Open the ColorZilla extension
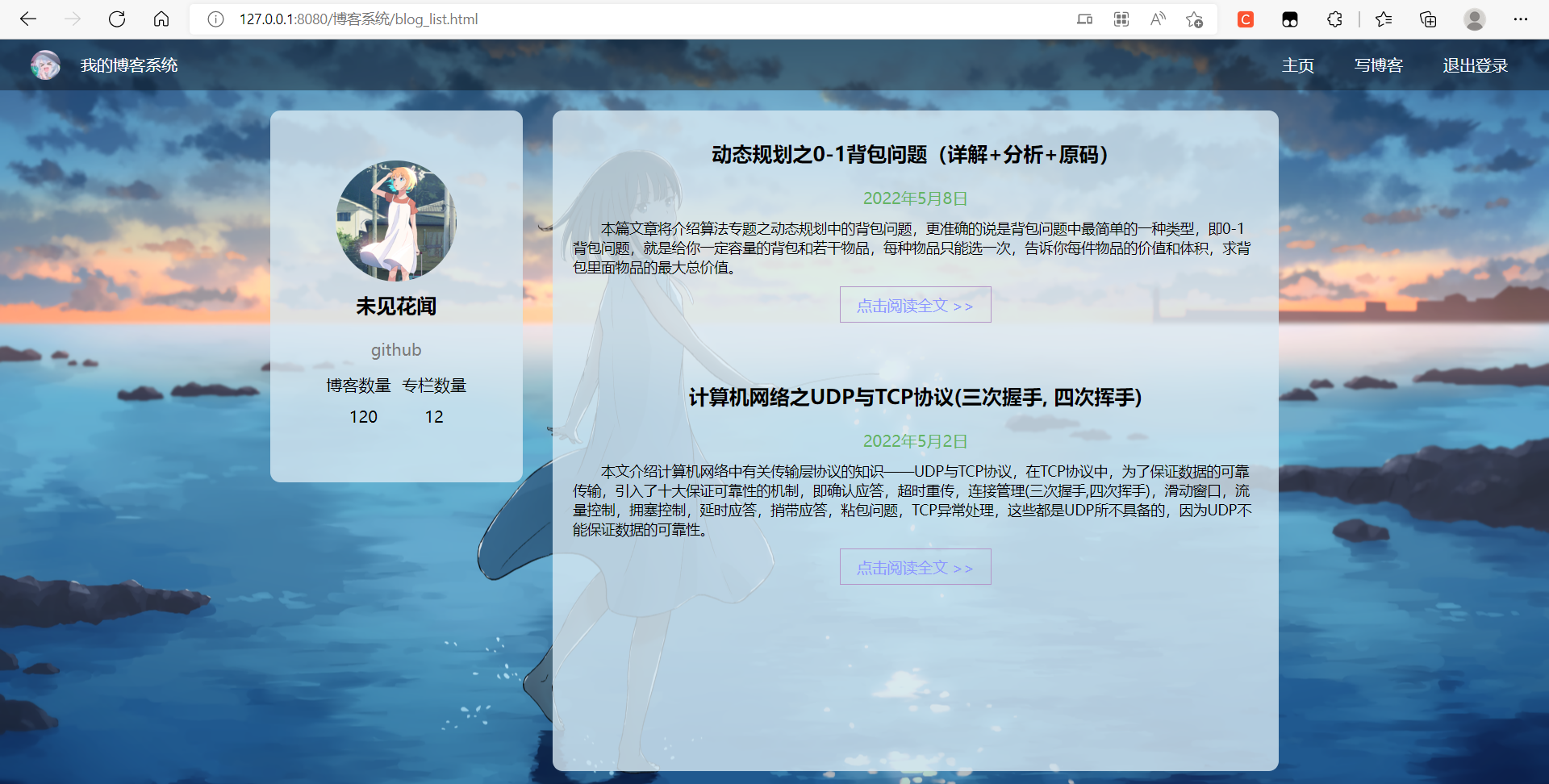Screen dimensions: 1549x784 point(1245,19)
